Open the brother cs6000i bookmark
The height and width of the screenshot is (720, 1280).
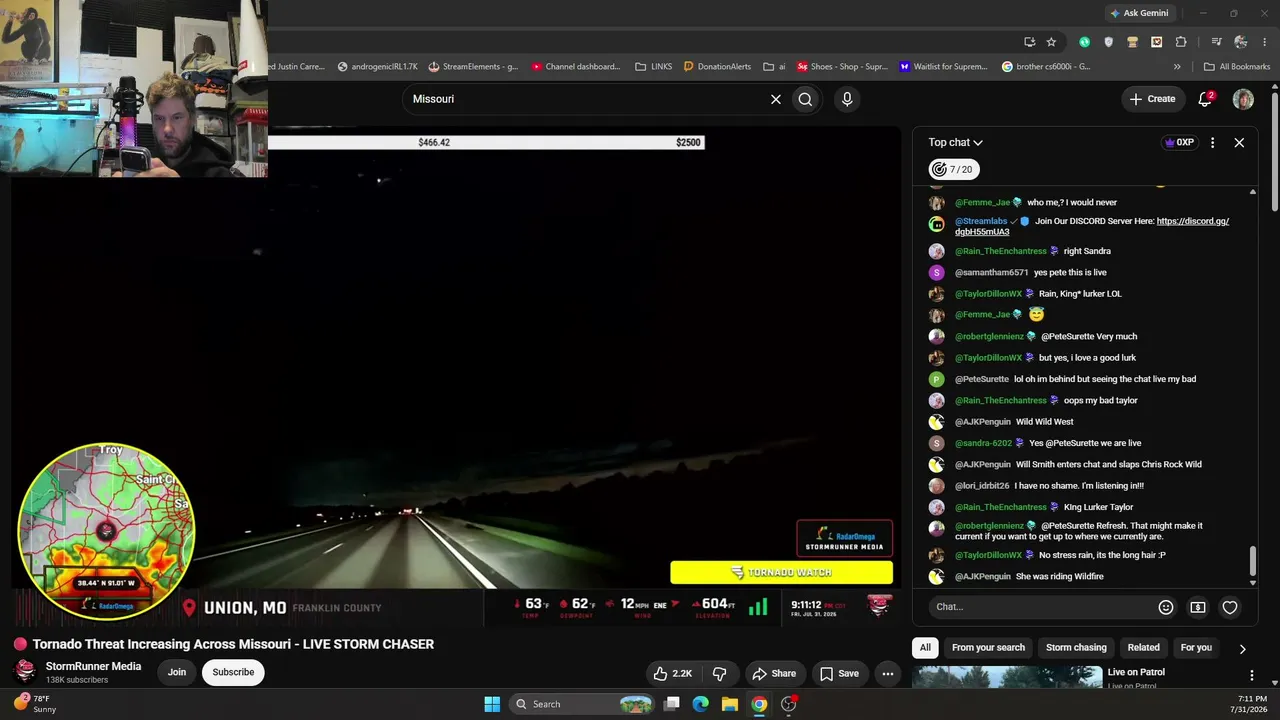1046,67
